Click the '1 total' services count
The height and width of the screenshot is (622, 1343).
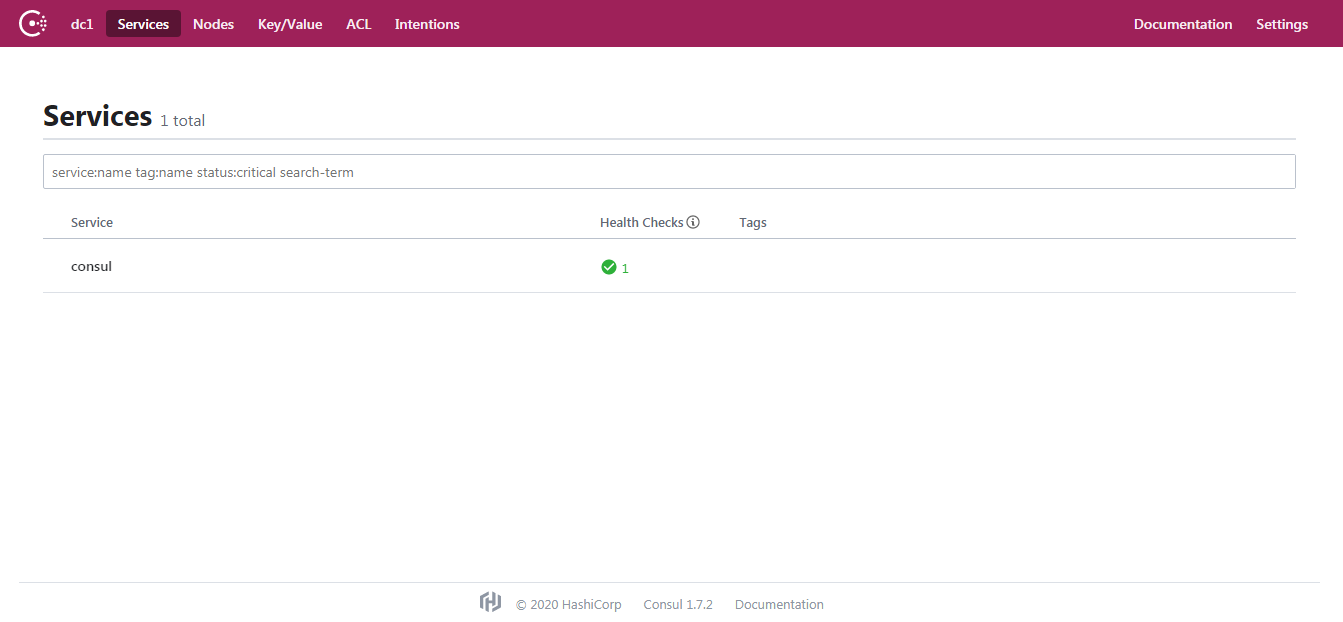pos(182,121)
